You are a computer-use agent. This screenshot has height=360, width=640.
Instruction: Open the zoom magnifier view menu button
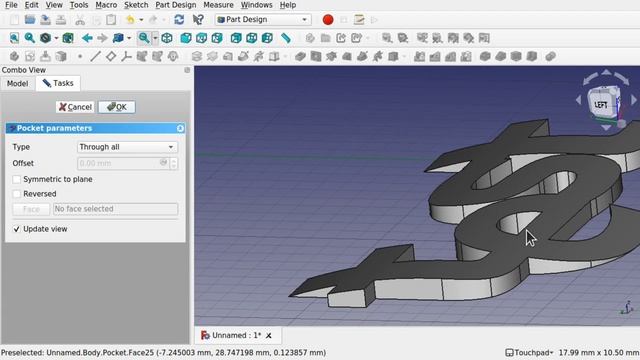click(144, 38)
